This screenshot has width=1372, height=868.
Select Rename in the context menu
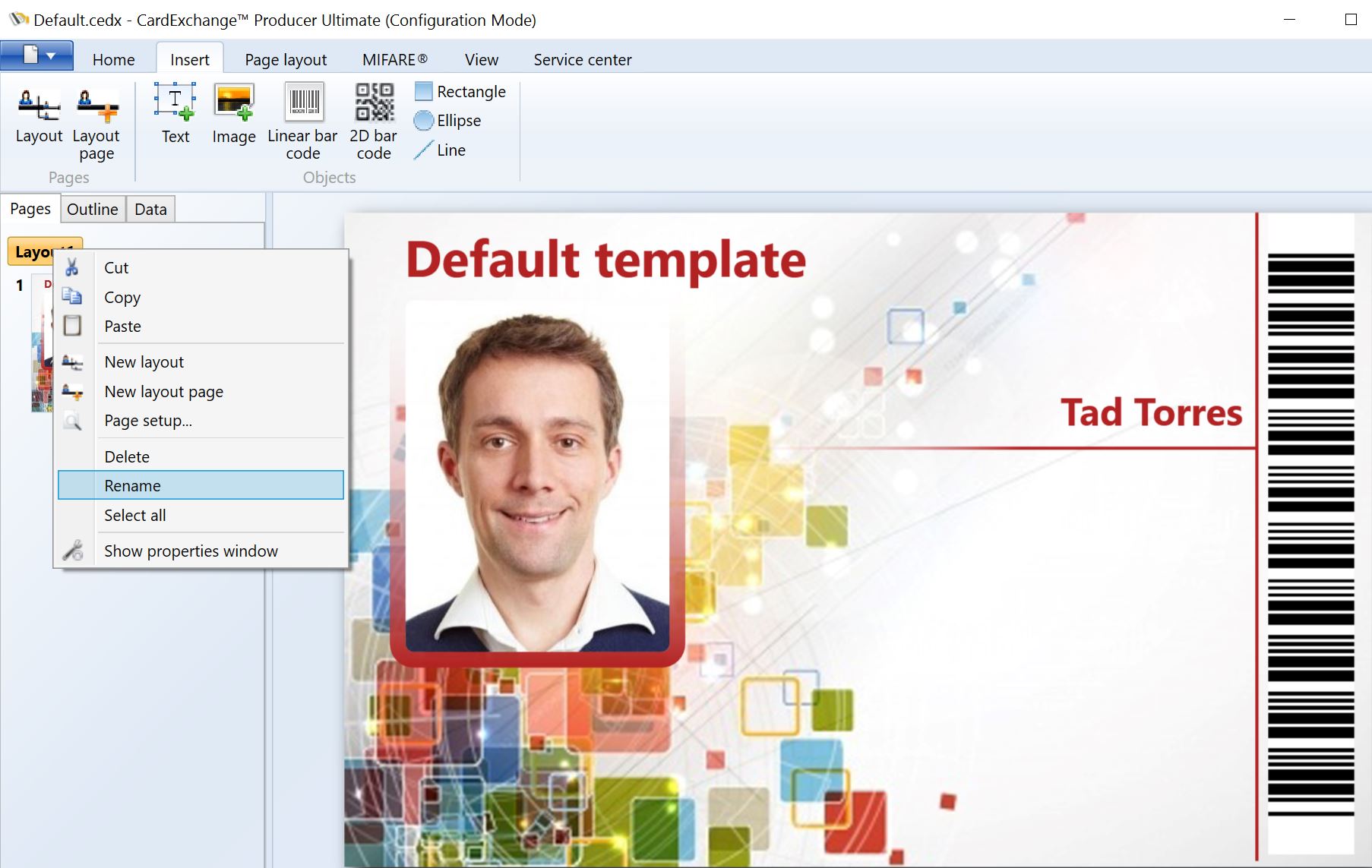tap(201, 485)
